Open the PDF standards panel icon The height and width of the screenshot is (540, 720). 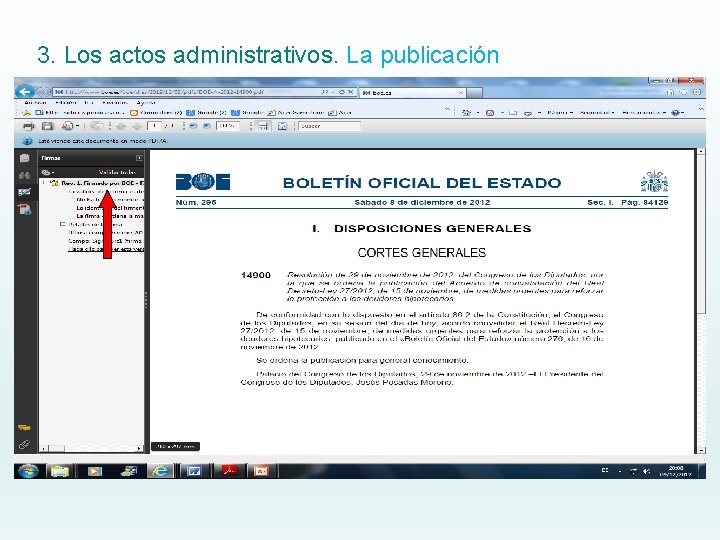pyautogui.click(x=25, y=210)
